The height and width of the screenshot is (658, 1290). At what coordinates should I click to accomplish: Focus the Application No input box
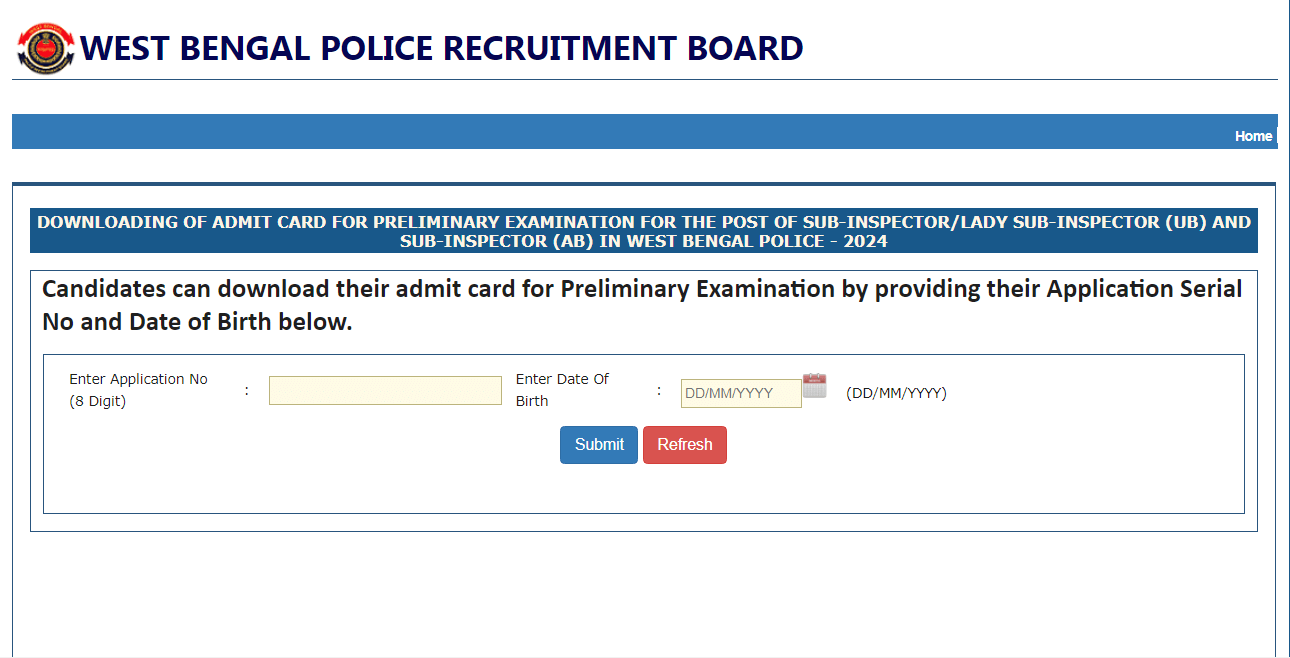(x=385, y=391)
